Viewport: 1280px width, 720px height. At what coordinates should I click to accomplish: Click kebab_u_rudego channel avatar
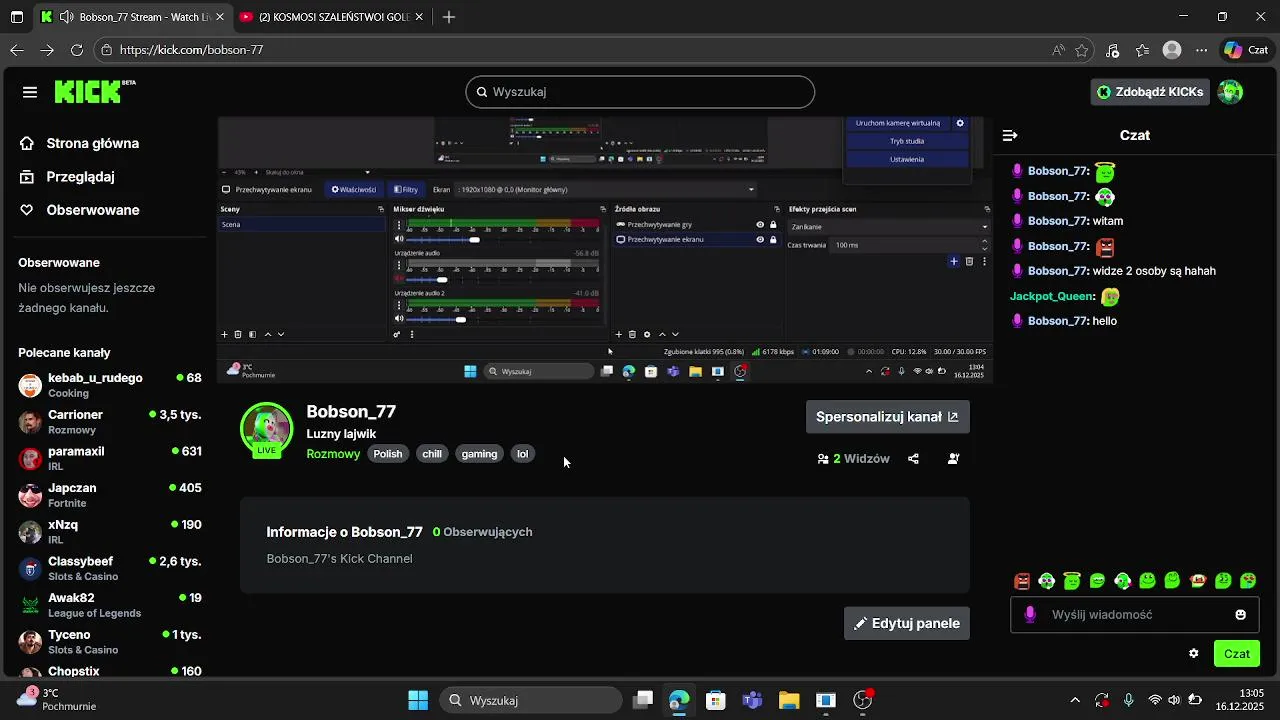30,385
